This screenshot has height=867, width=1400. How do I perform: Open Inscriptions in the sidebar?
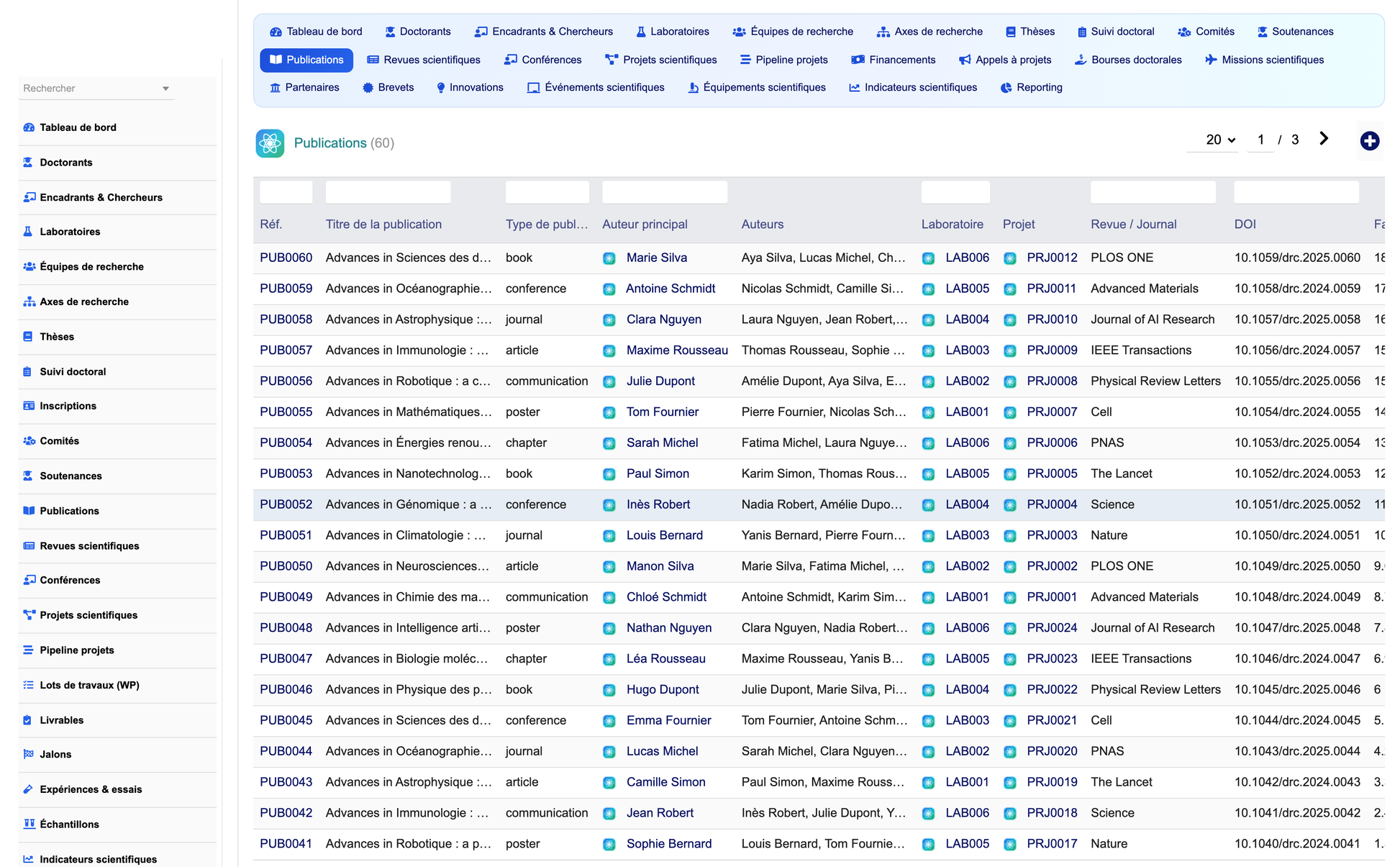68,406
